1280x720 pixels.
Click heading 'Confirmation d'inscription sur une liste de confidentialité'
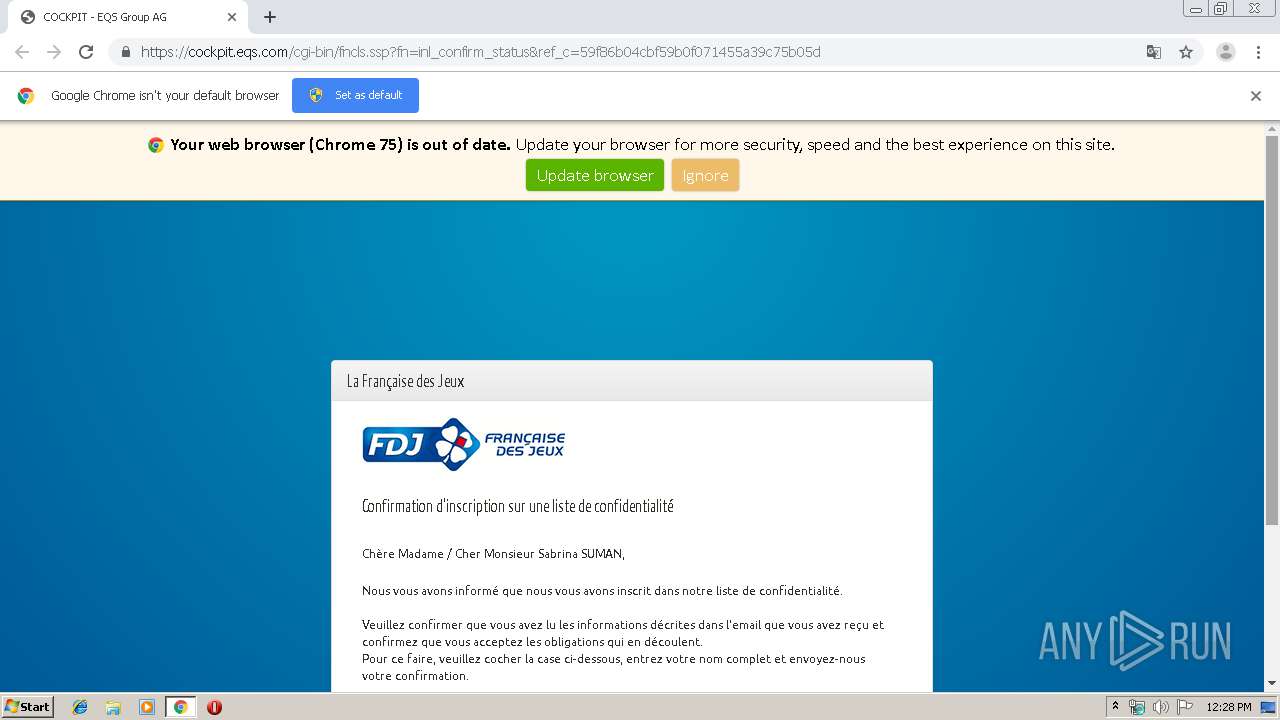click(518, 506)
